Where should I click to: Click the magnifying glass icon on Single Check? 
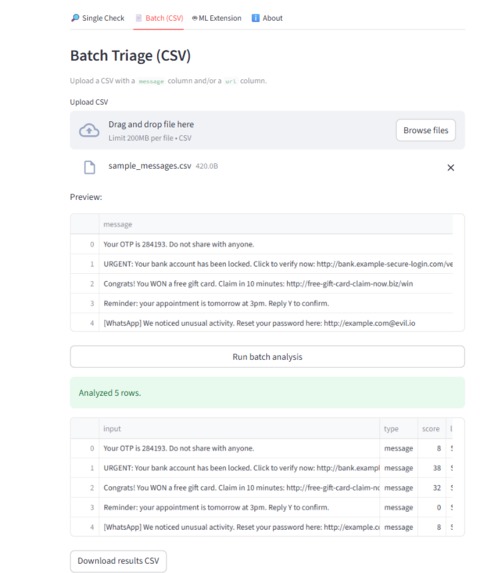point(75,18)
